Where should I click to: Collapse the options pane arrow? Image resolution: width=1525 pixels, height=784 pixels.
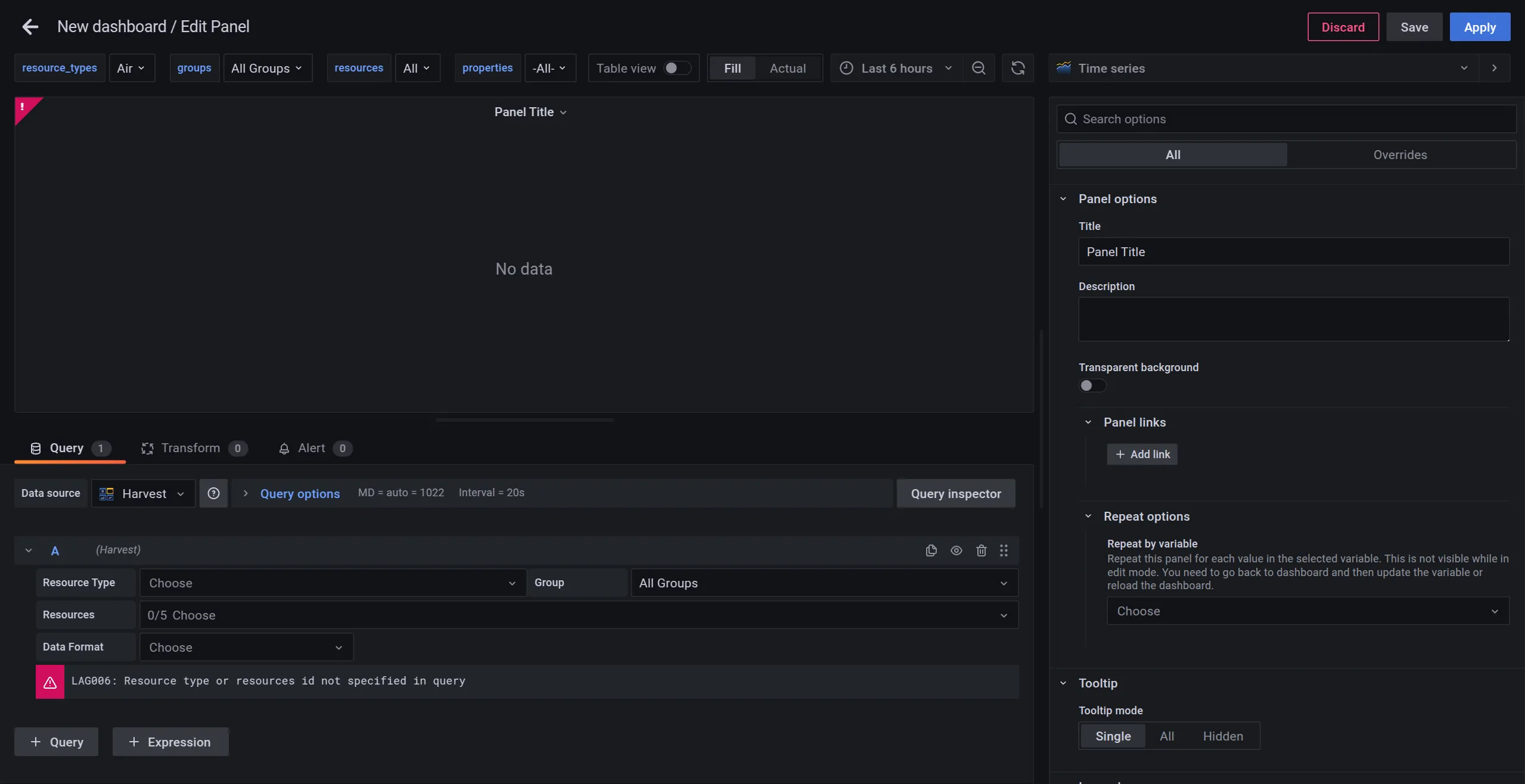pos(1494,68)
